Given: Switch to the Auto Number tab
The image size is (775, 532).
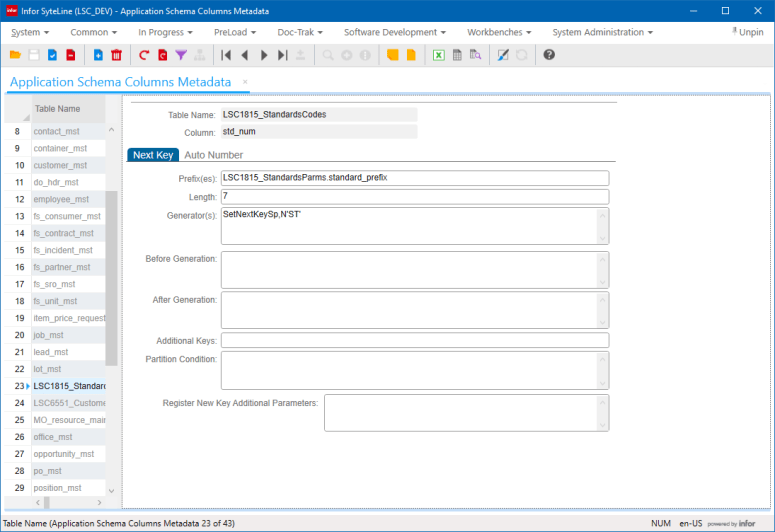Looking at the screenshot, I should 214,155.
